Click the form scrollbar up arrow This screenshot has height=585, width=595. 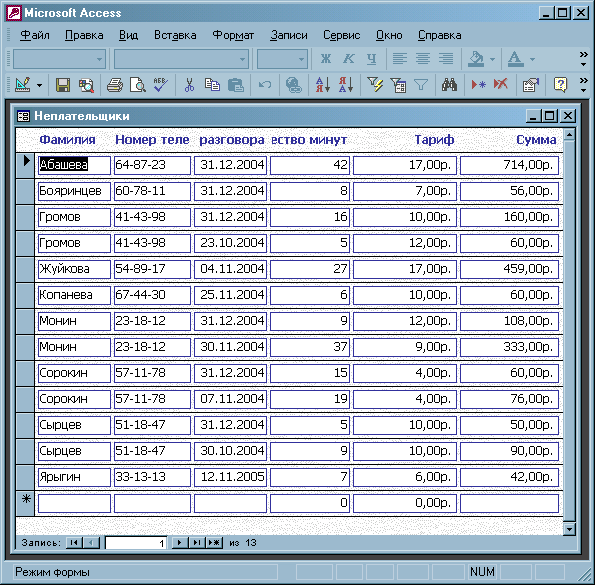(x=569, y=135)
